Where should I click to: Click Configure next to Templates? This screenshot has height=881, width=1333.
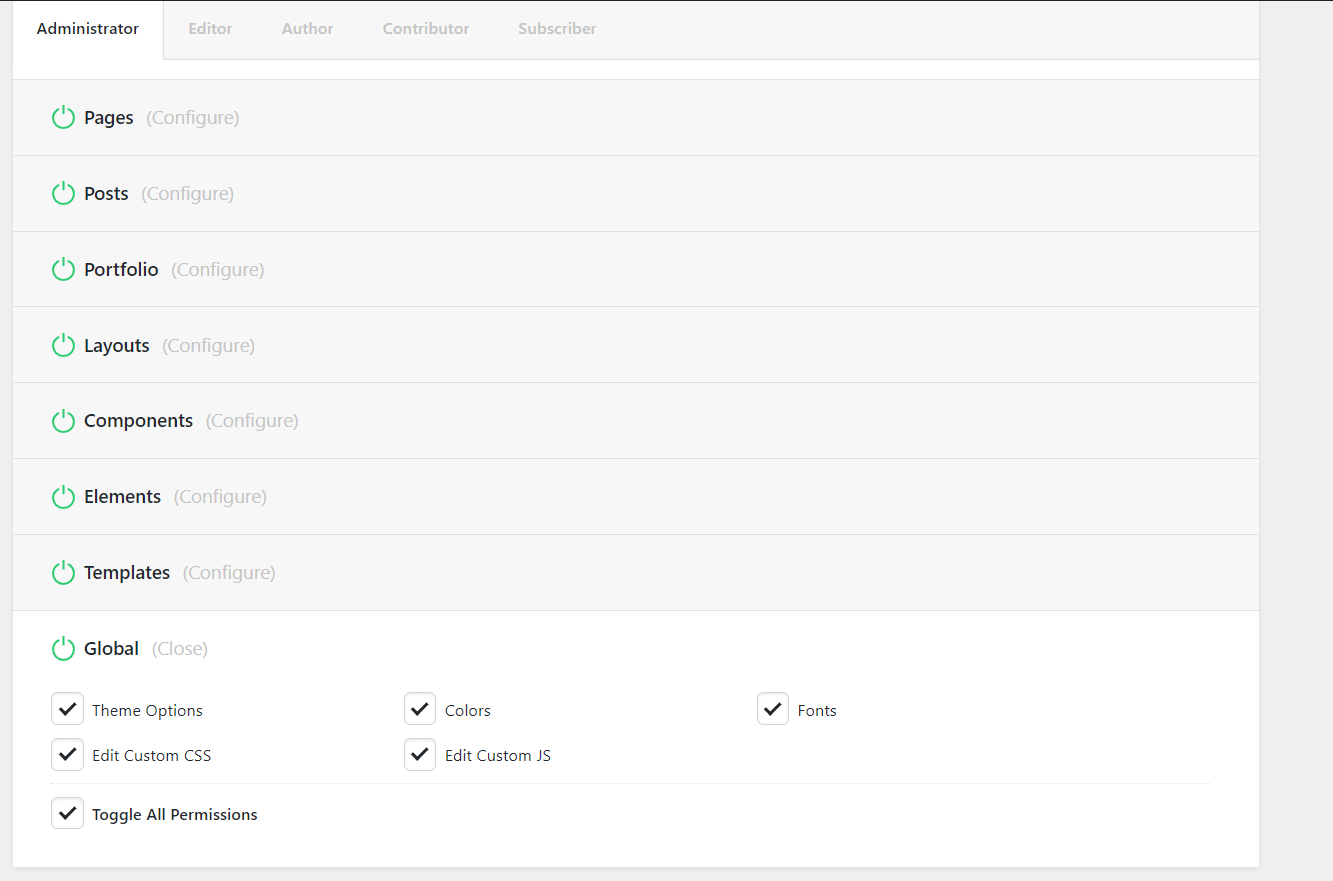(229, 573)
